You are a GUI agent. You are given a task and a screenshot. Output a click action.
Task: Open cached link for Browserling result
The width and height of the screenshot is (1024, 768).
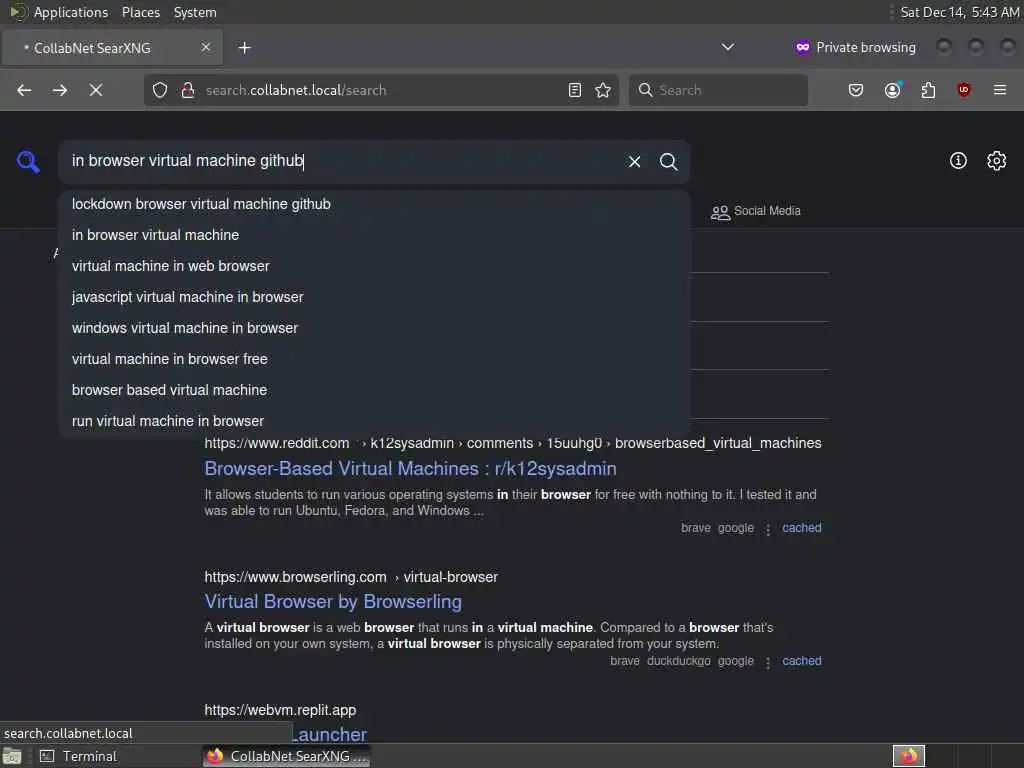coord(801,661)
